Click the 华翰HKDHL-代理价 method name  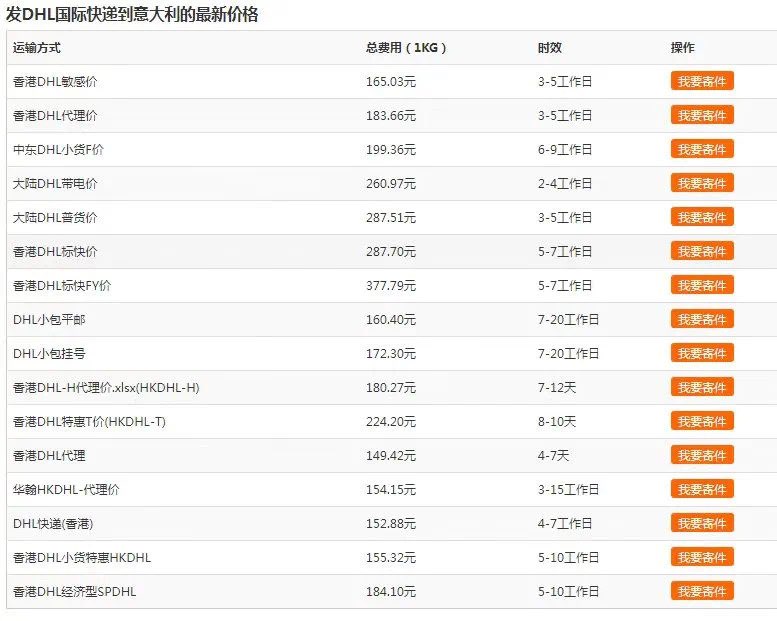66,490
